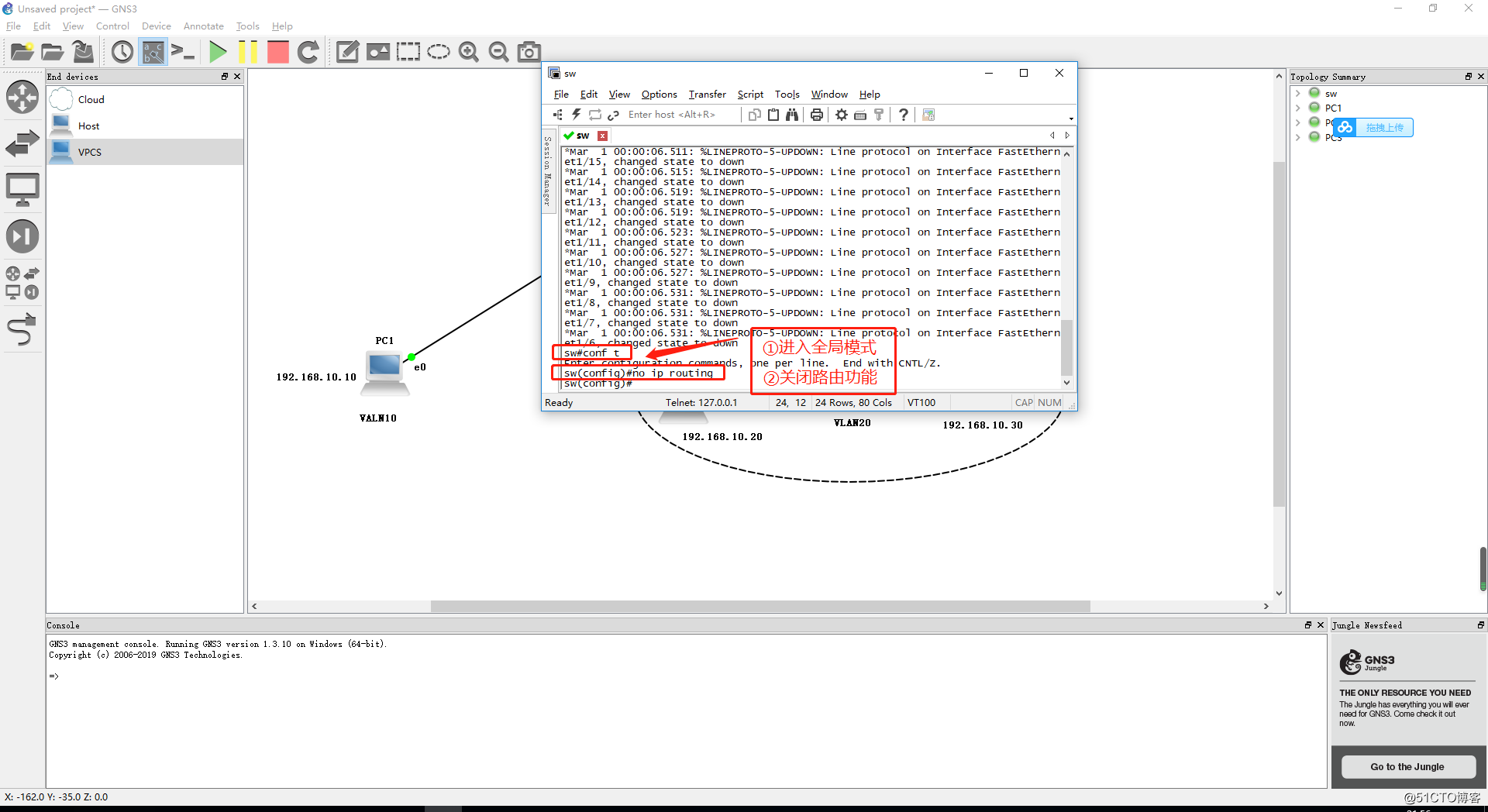Viewport: 1488px width, 812px height.
Task: Paste clipboard into the terminal
Action: pos(773,115)
